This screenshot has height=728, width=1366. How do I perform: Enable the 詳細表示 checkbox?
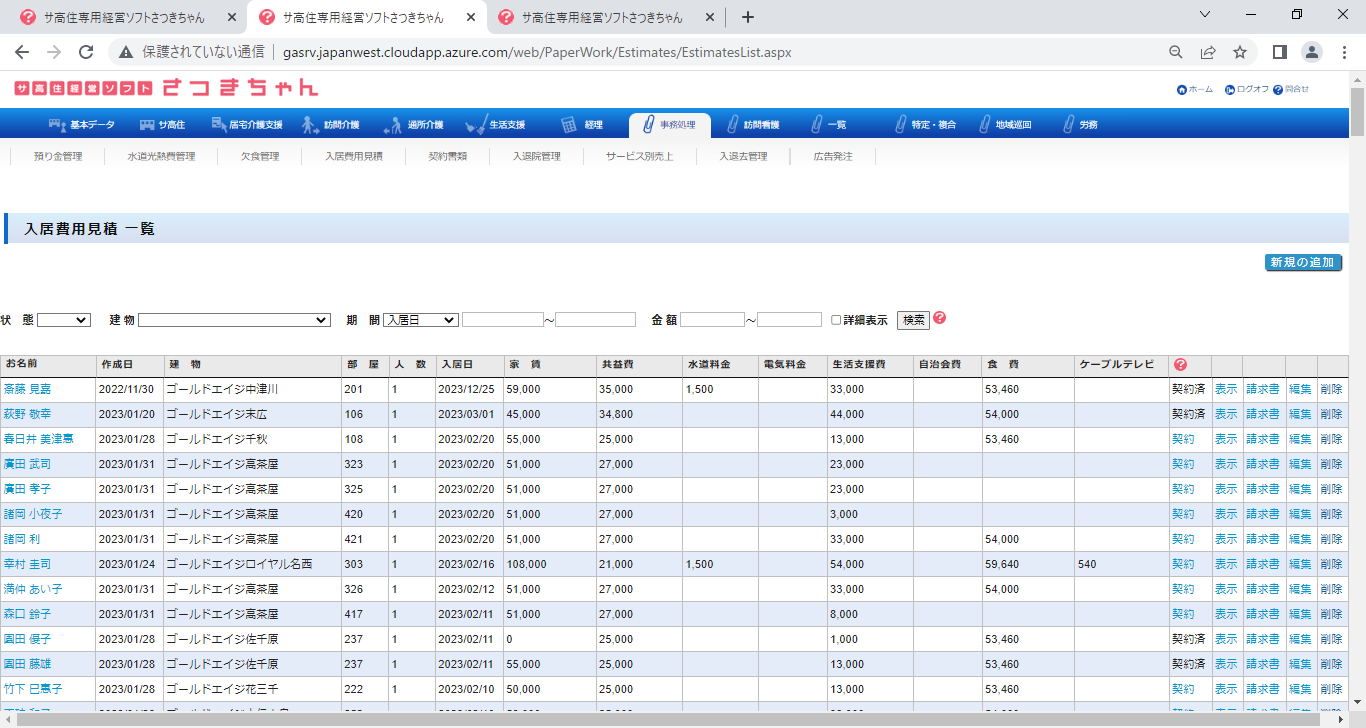pyautogui.click(x=836, y=320)
